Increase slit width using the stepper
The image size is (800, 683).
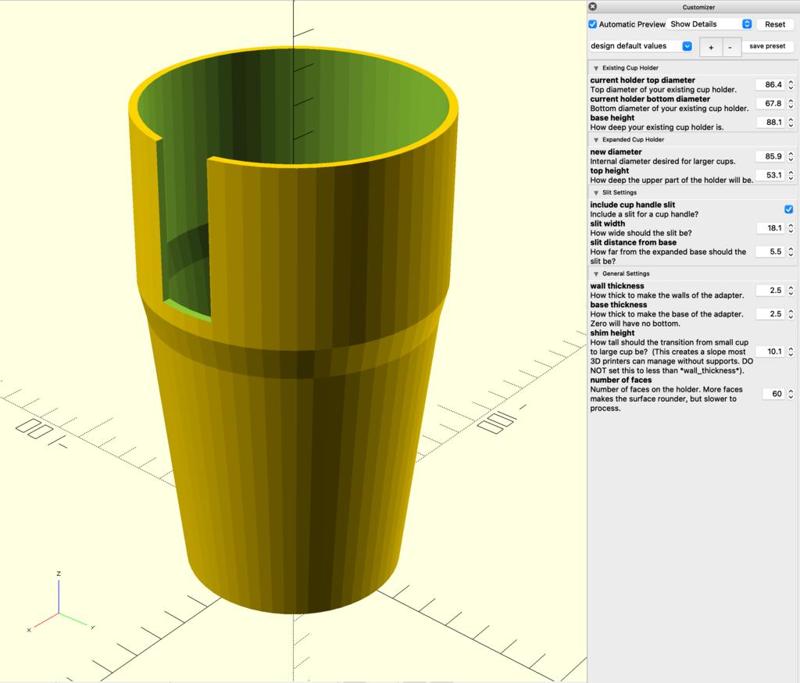click(790, 224)
